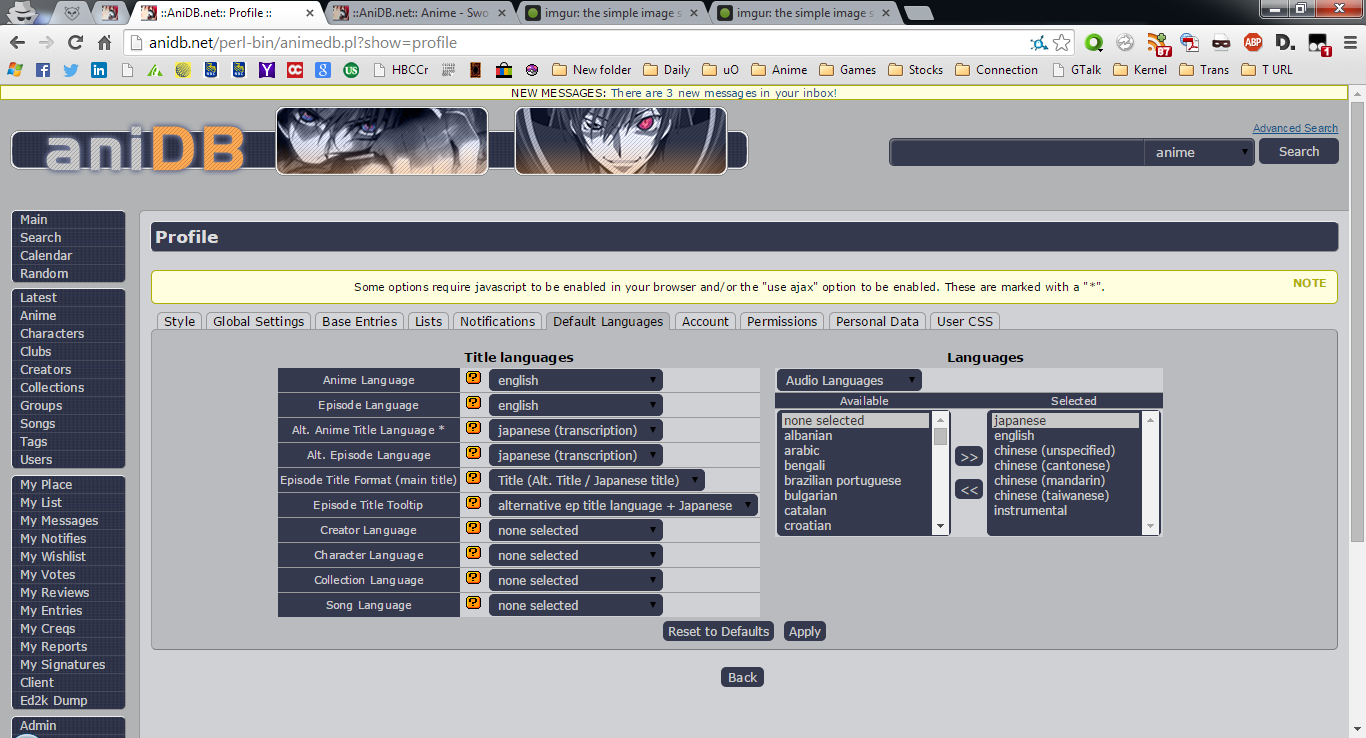
Task: Open the Anime Language dropdown
Action: [x=575, y=380]
